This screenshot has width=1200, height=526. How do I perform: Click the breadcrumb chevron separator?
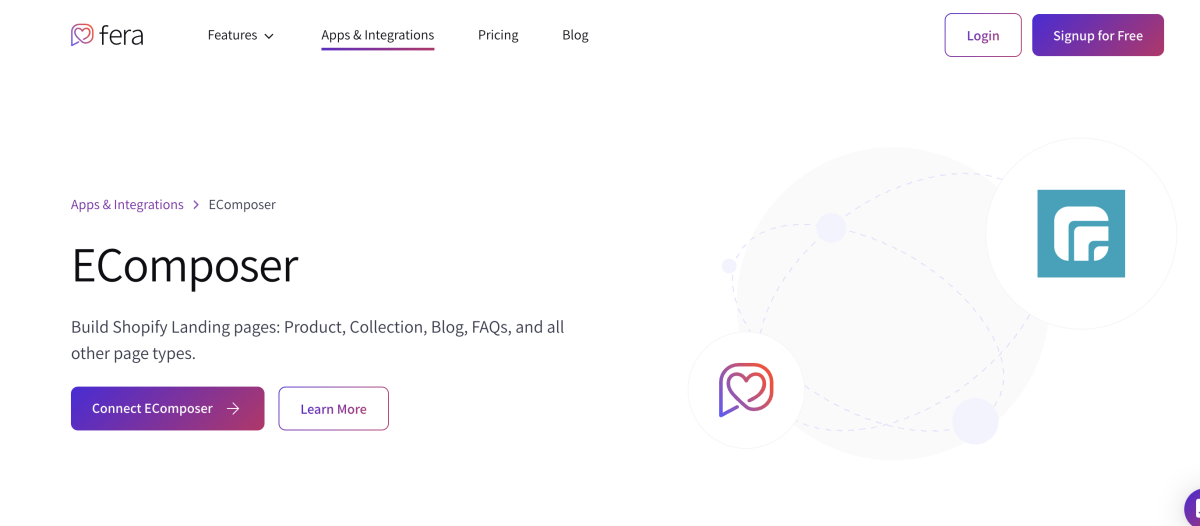(196, 205)
